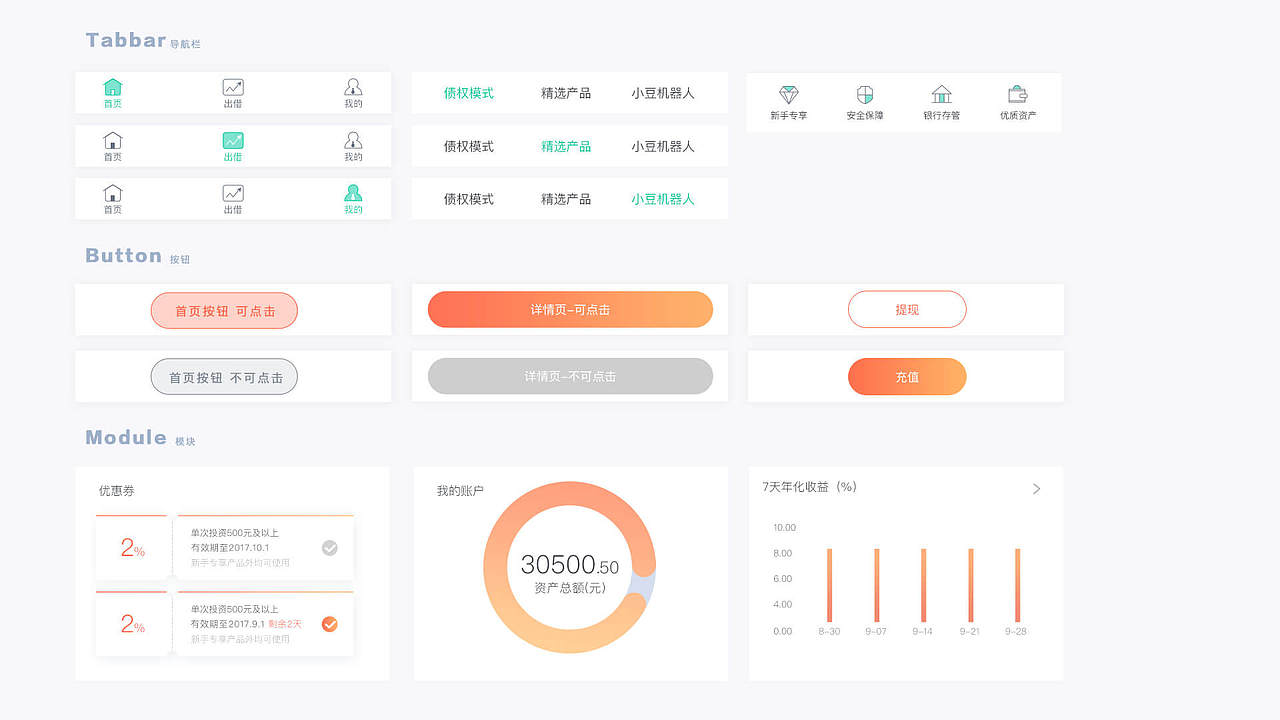This screenshot has width=1280, height=720.
Task: Click the 9-28 bar in the chart
Action: pyautogui.click(x=1017, y=585)
